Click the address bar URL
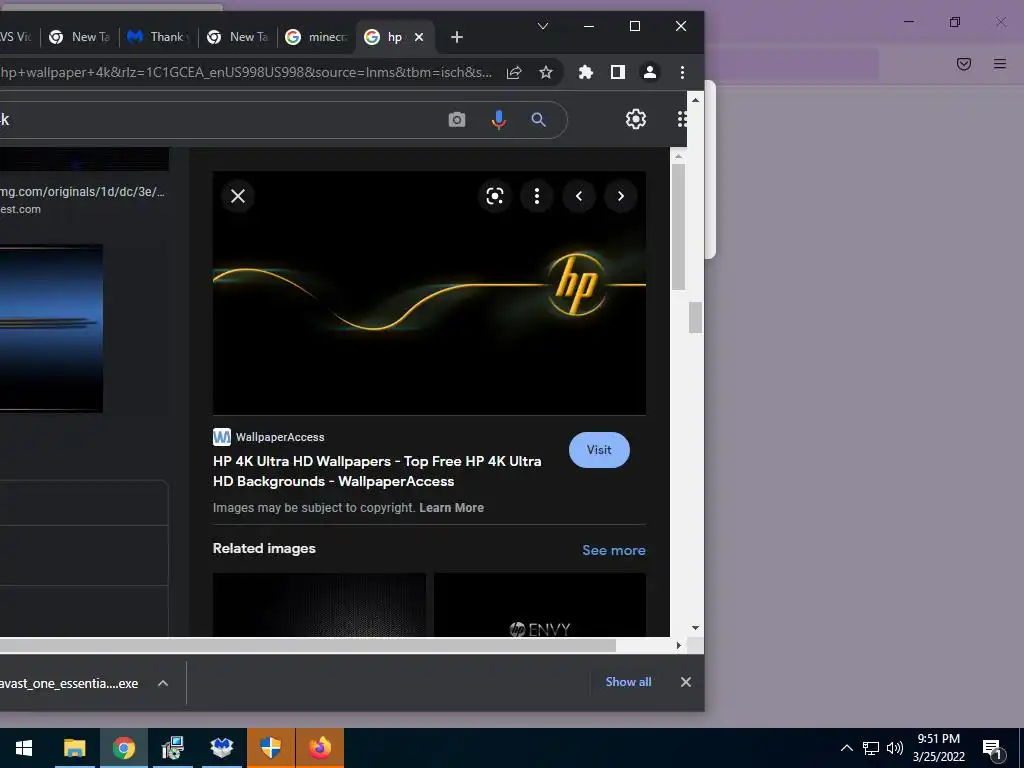Viewport: 1024px width, 768px height. click(246, 72)
